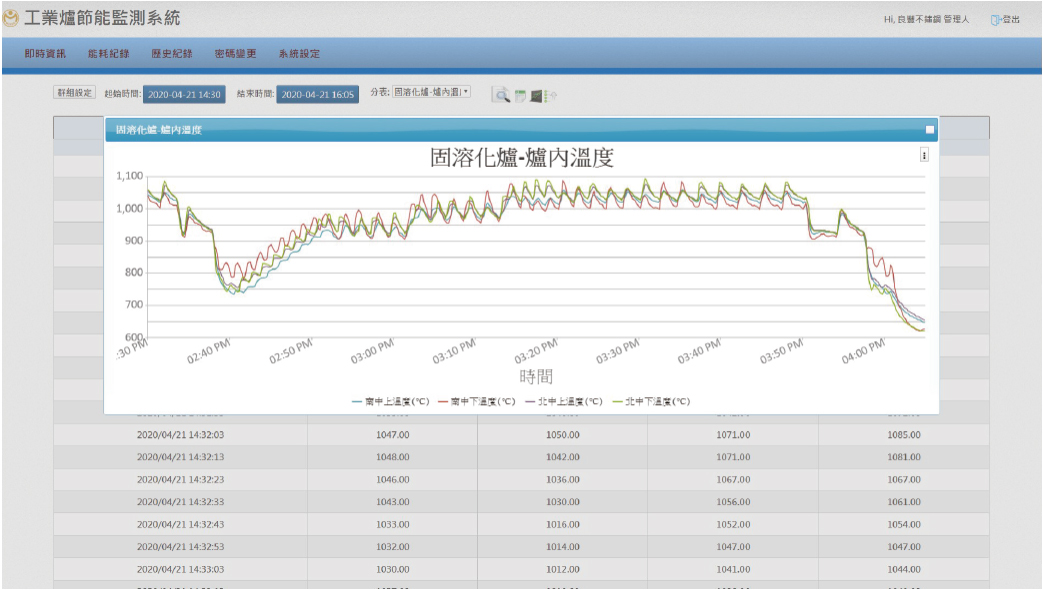Click the 03:00 PM label on the time axis
1043x590 pixels.
pyautogui.click(x=372, y=351)
